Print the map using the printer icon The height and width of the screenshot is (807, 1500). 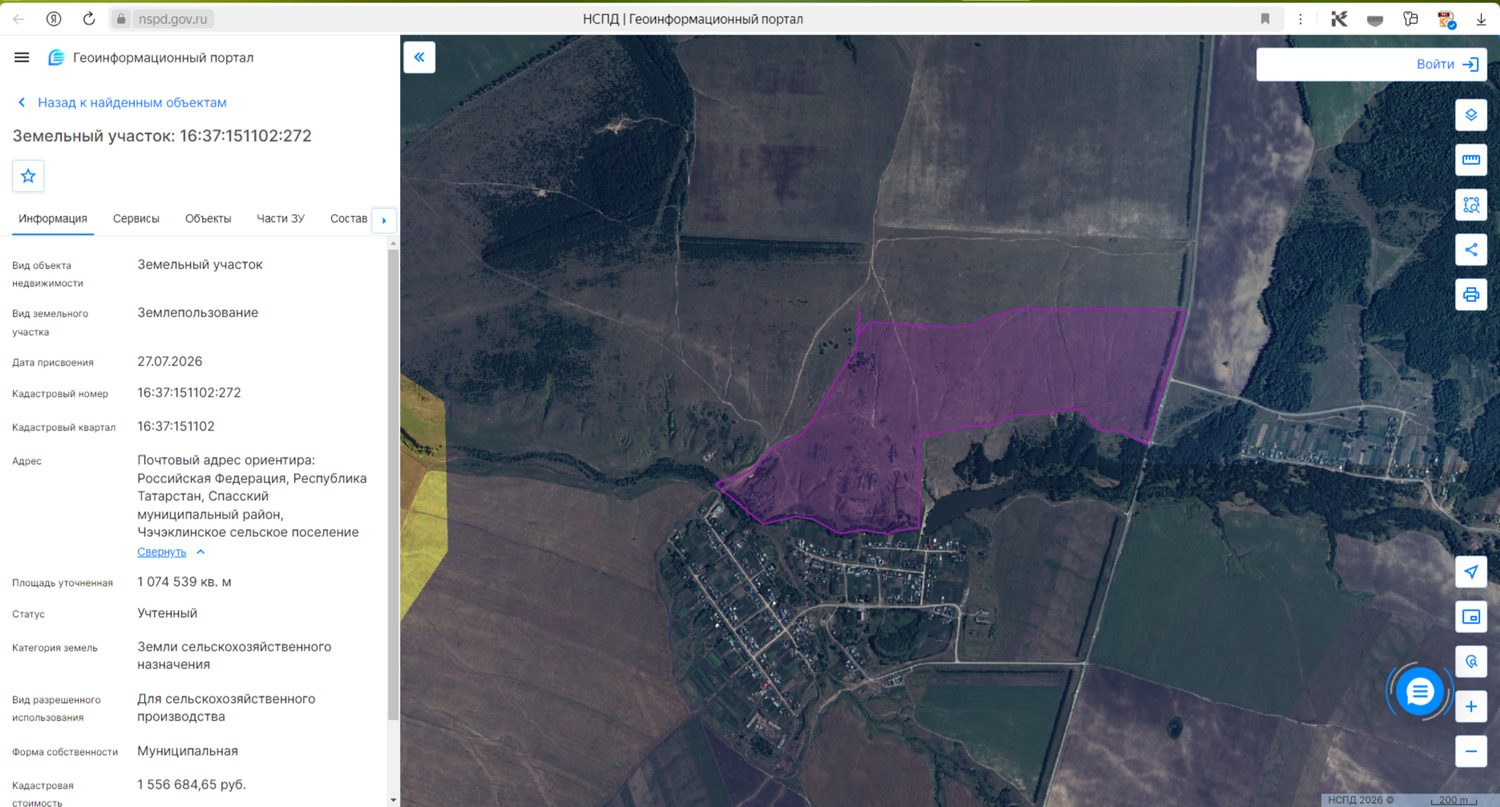point(1471,295)
